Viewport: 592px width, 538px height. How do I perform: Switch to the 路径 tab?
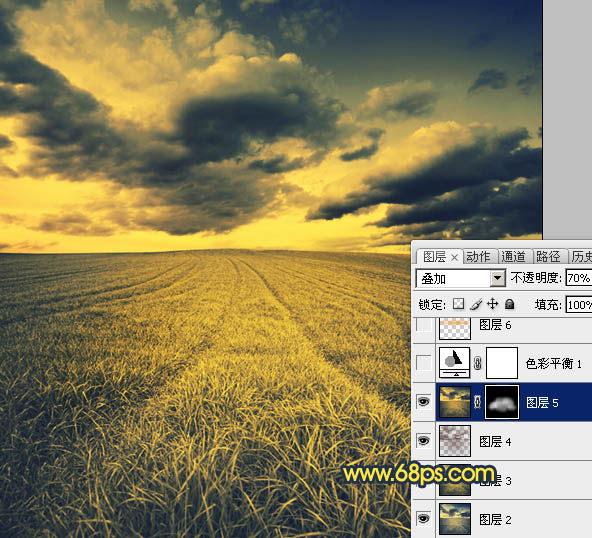[x=548, y=257]
